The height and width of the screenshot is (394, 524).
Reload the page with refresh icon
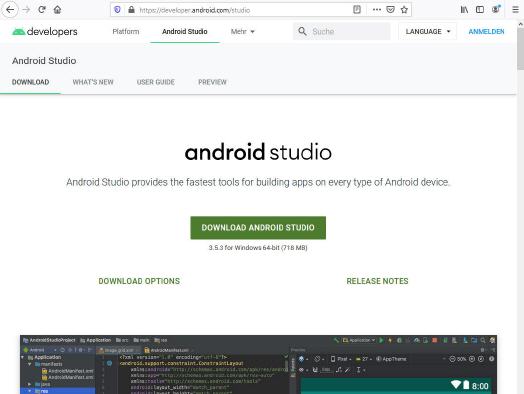42,10
